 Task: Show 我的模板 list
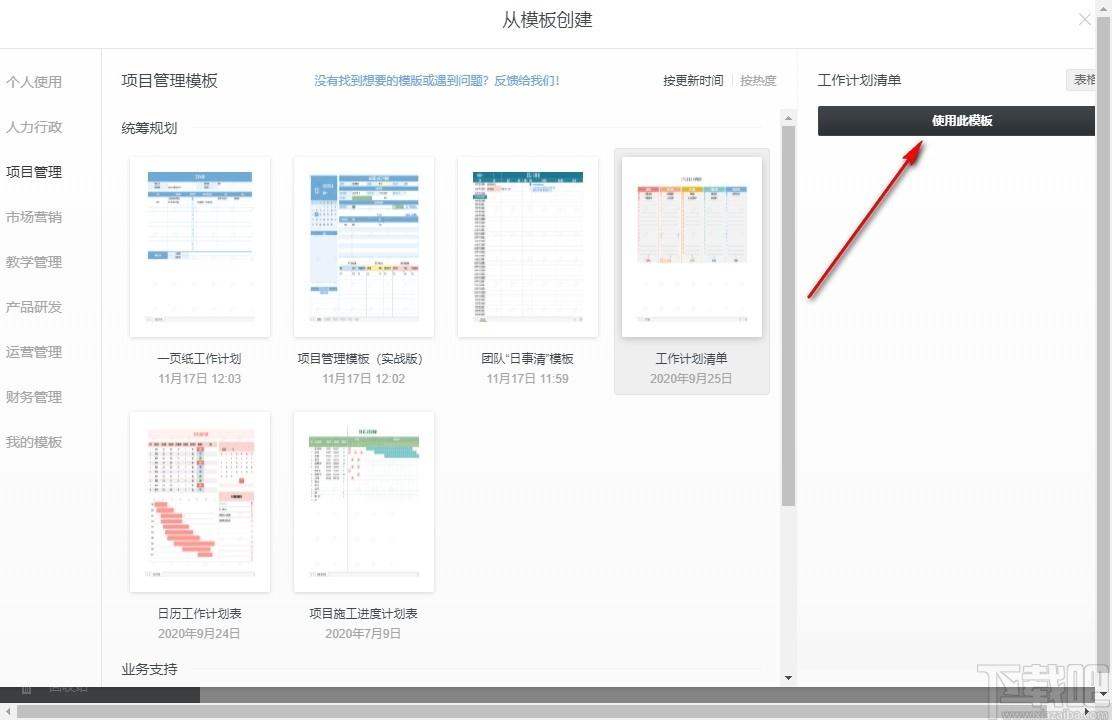[34, 442]
